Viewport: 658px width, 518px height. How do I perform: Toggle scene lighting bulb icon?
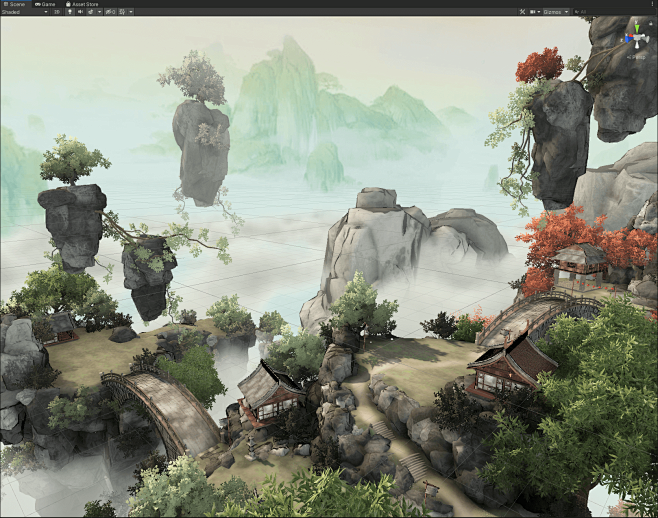70,12
